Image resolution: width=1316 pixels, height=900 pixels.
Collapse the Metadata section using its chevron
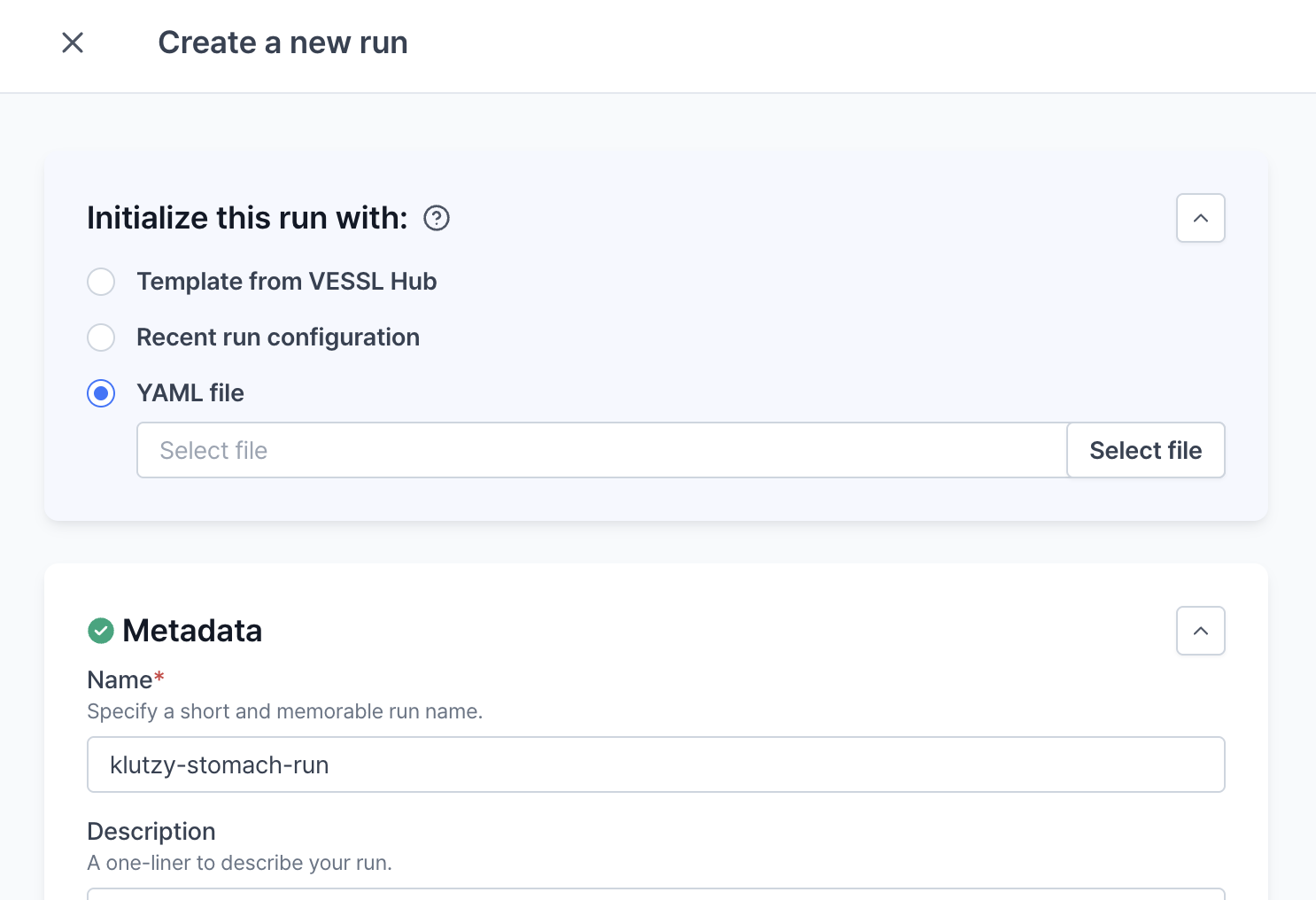coord(1200,631)
